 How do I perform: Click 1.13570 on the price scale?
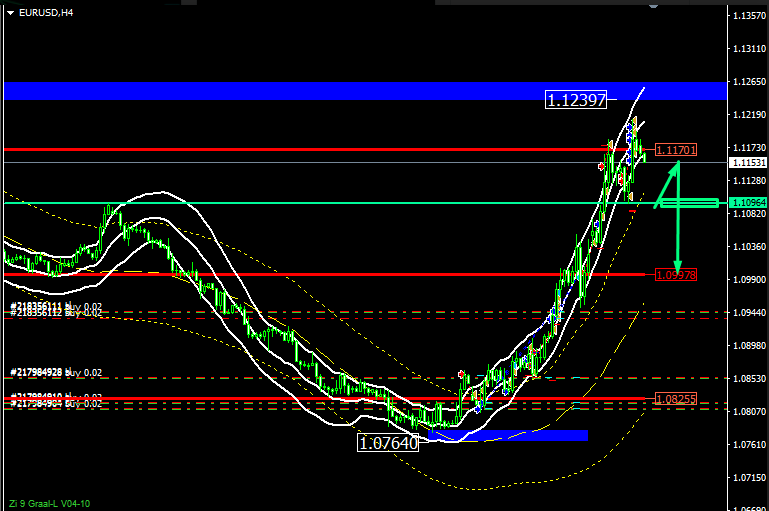point(749,16)
